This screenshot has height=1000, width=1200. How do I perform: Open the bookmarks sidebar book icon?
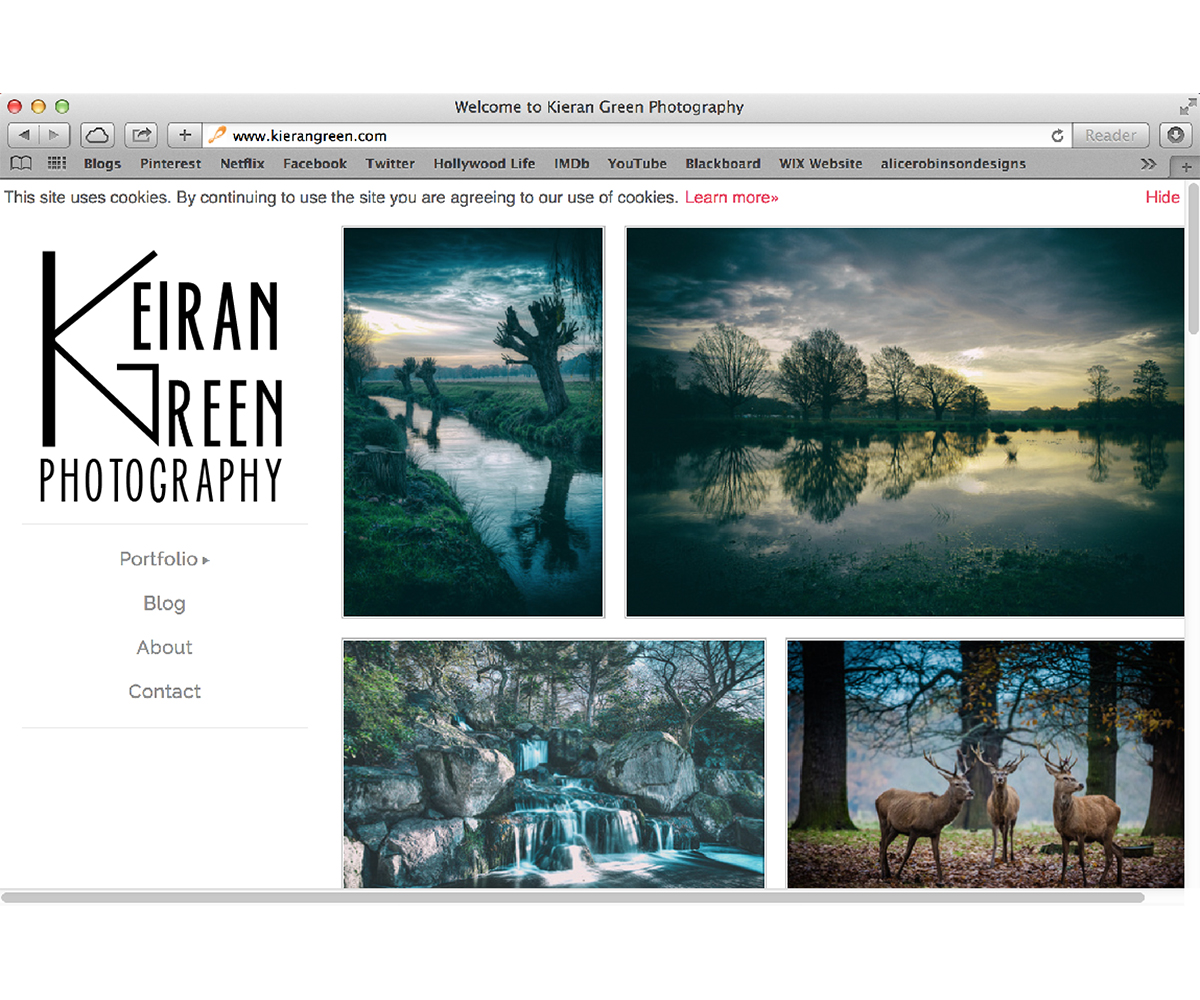click(x=20, y=163)
